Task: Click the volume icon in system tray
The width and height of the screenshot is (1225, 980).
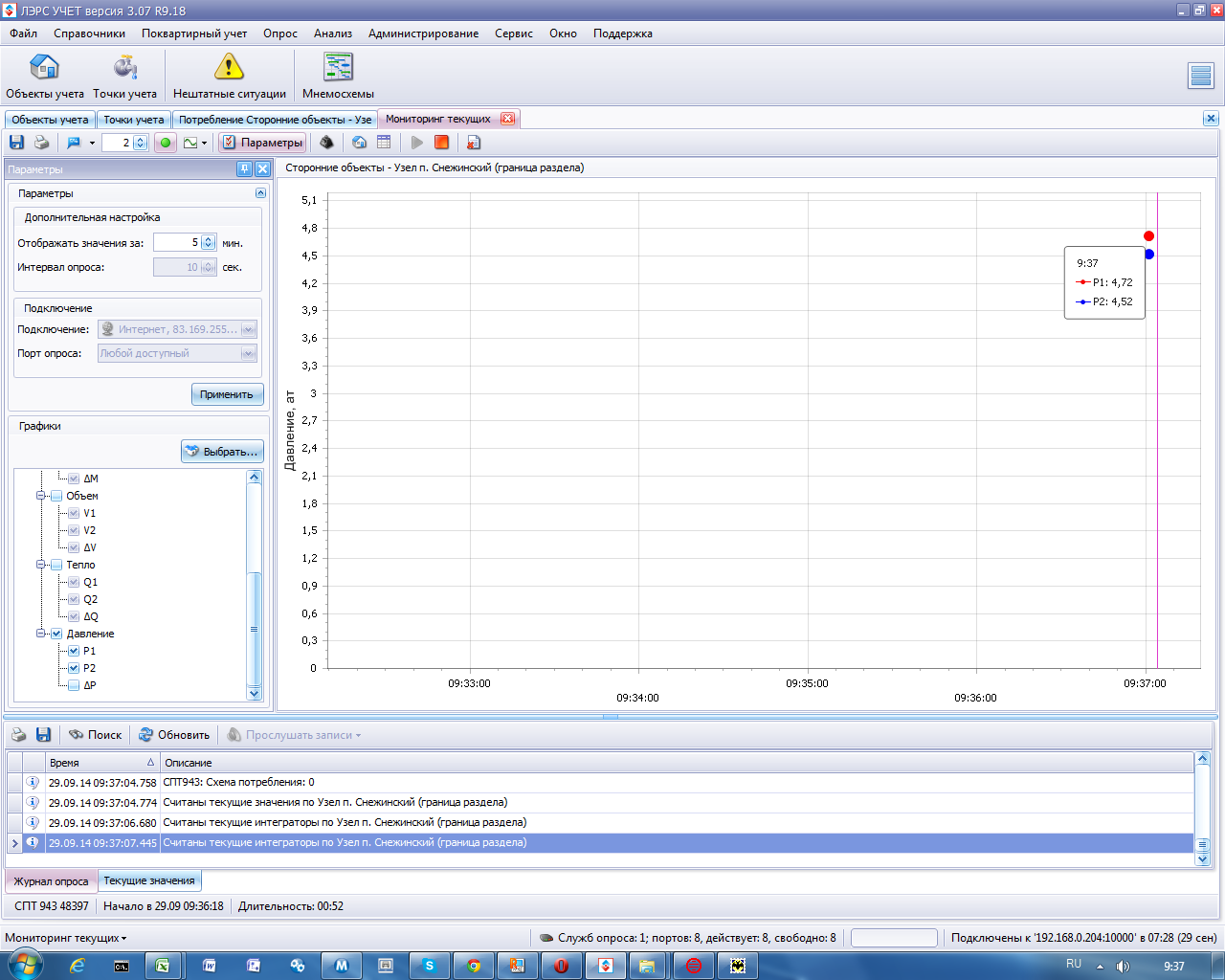Action: click(1123, 966)
